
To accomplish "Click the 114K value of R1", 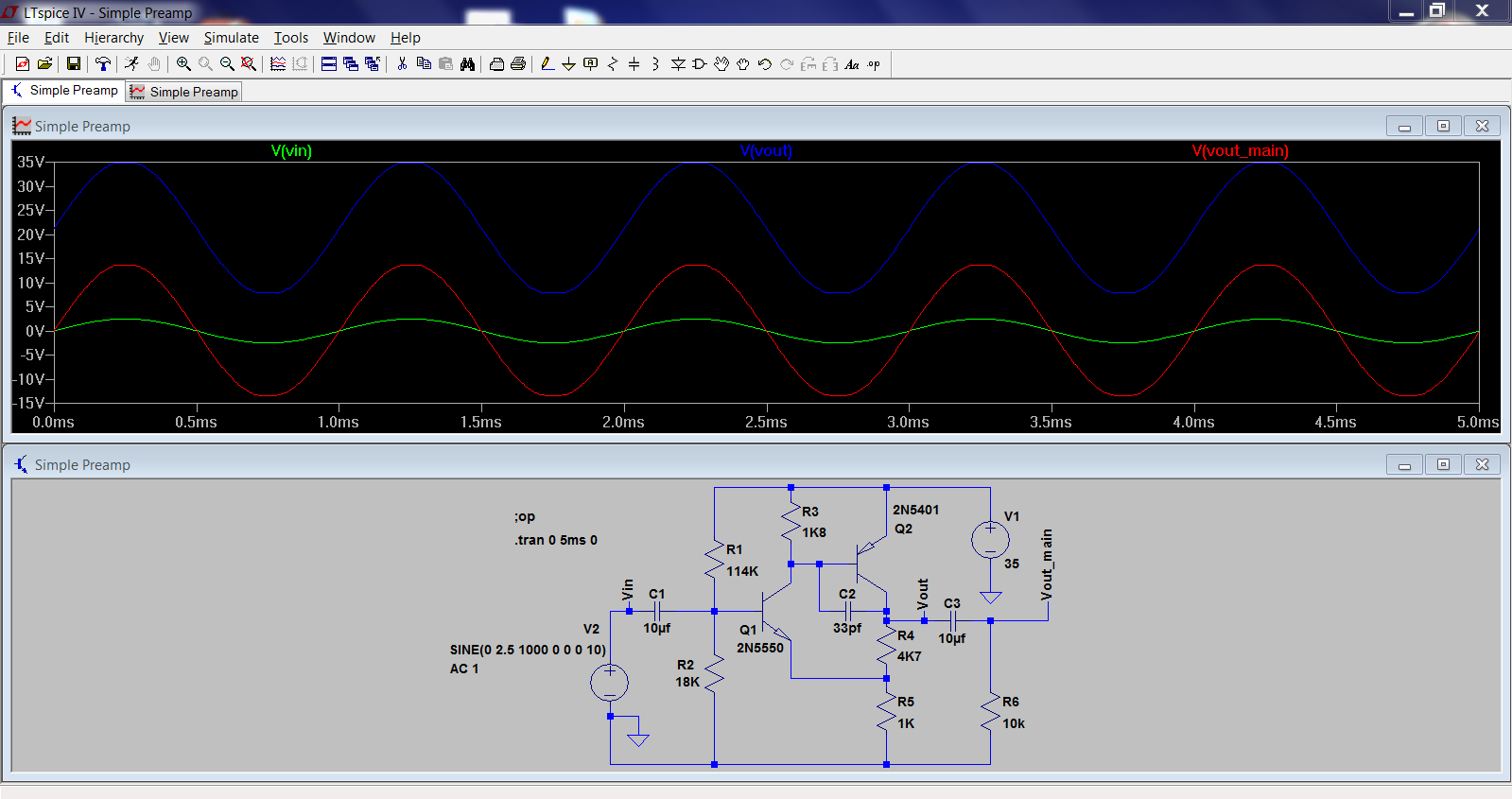I will pos(742,571).
